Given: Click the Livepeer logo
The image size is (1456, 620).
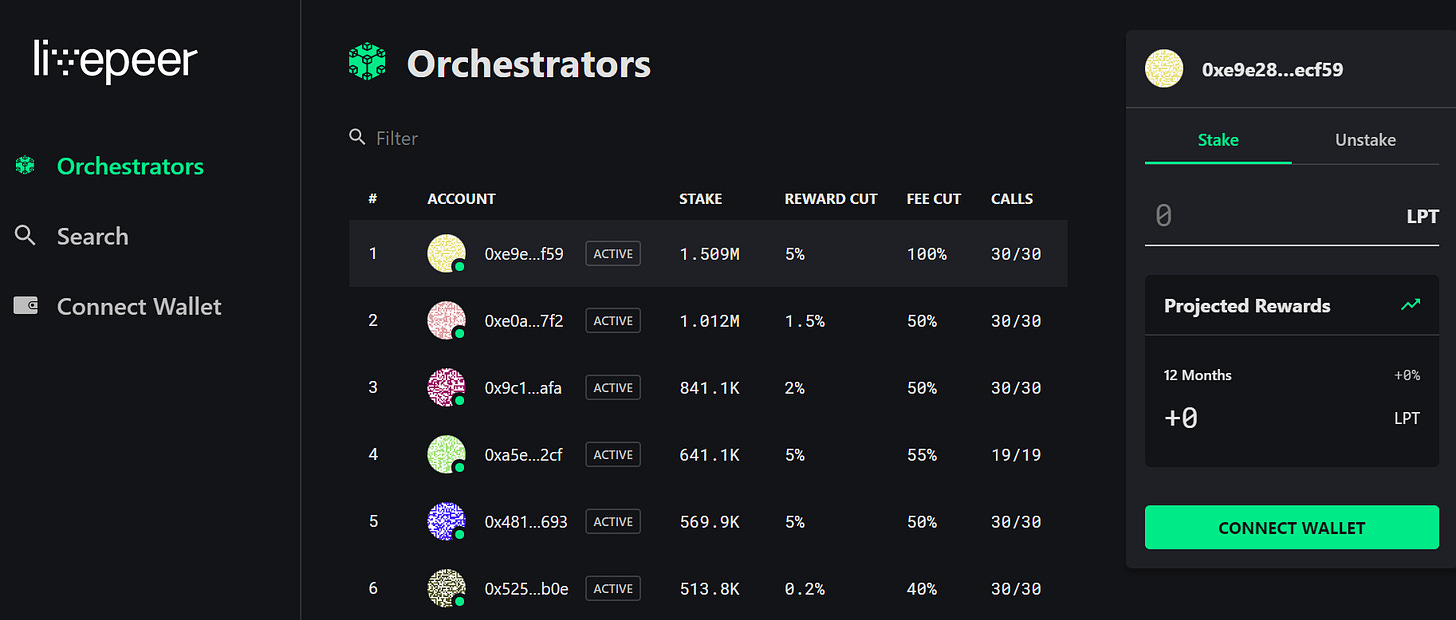Looking at the screenshot, I should tap(115, 61).
